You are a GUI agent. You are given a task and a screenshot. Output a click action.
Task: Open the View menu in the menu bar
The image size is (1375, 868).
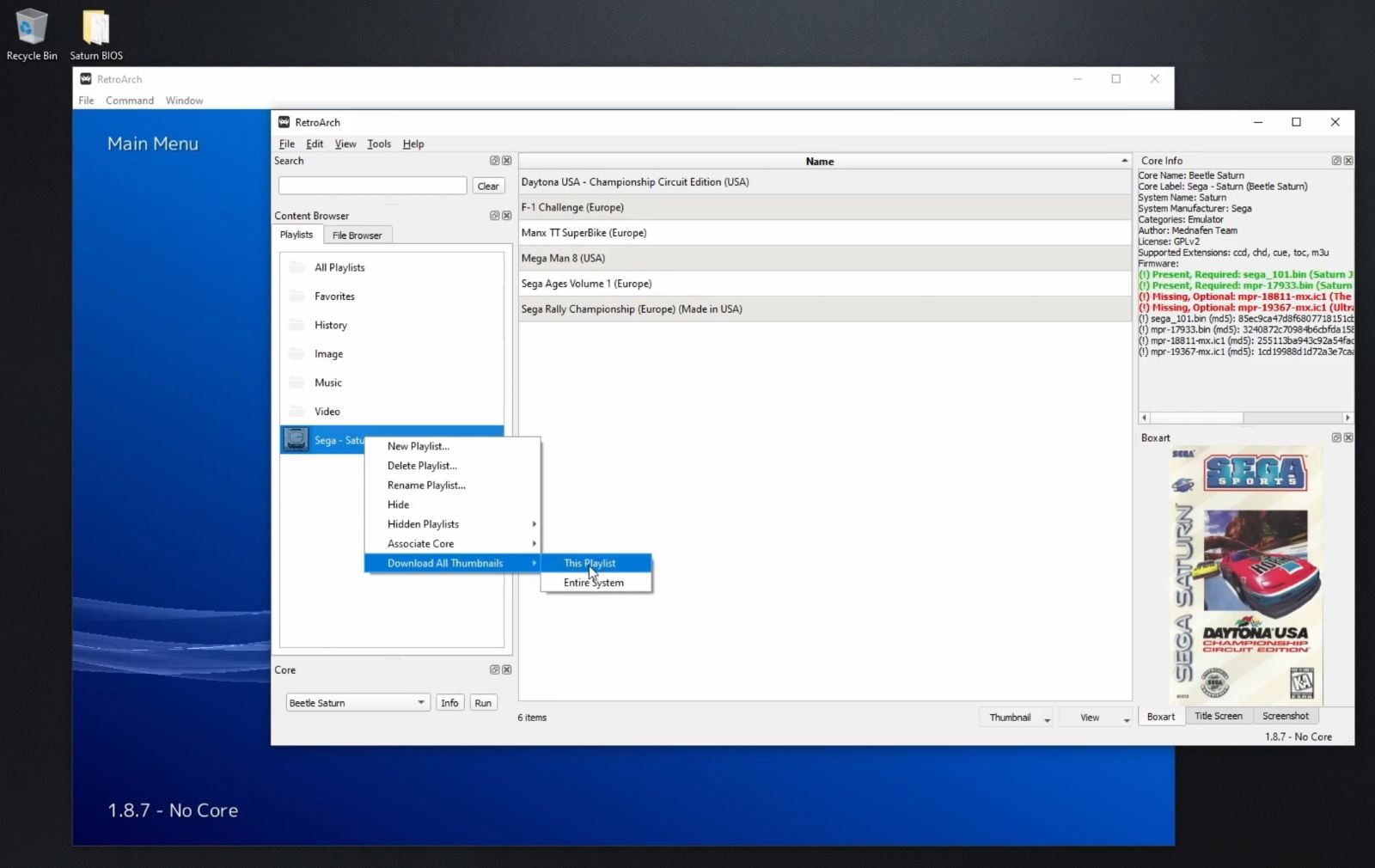(345, 144)
